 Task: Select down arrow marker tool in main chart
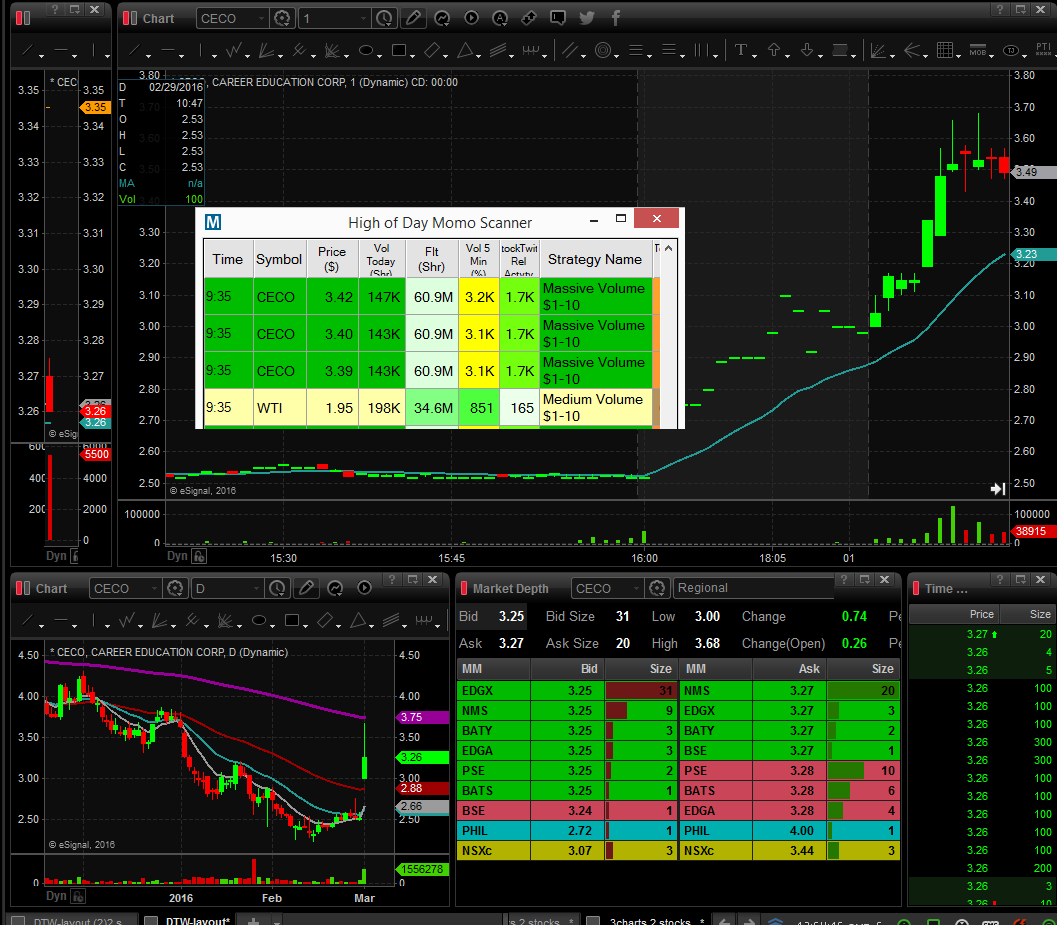pyautogui.click(x=807, y=50)
